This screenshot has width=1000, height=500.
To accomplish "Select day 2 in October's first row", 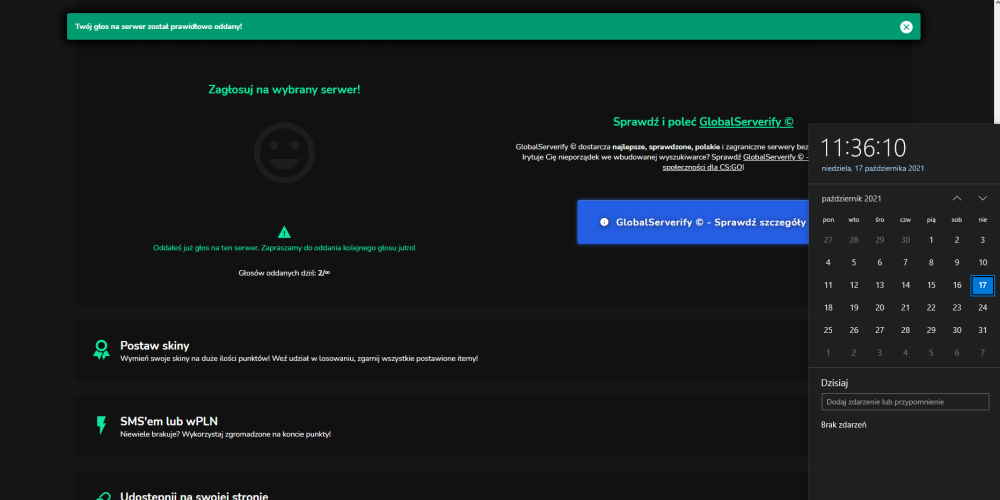I will [957, 240].
